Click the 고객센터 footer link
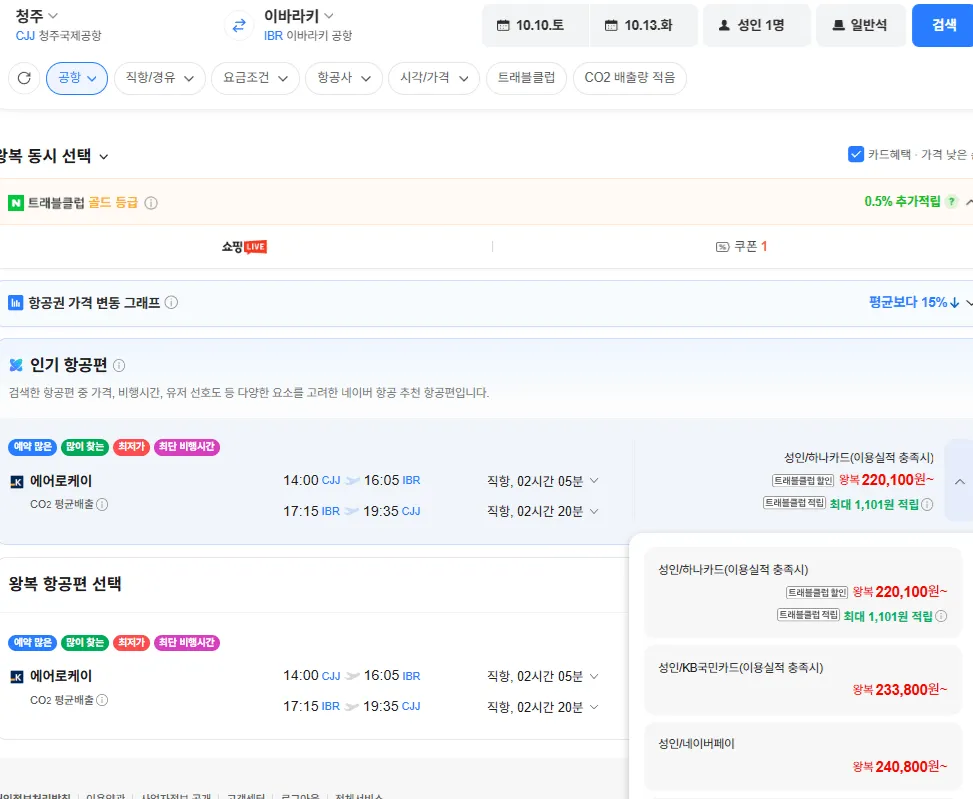 [x=246, y=796]
